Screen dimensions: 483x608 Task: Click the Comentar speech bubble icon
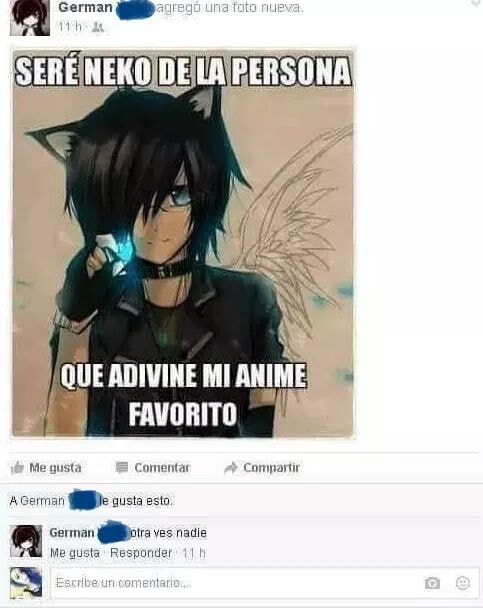[122, 468]
